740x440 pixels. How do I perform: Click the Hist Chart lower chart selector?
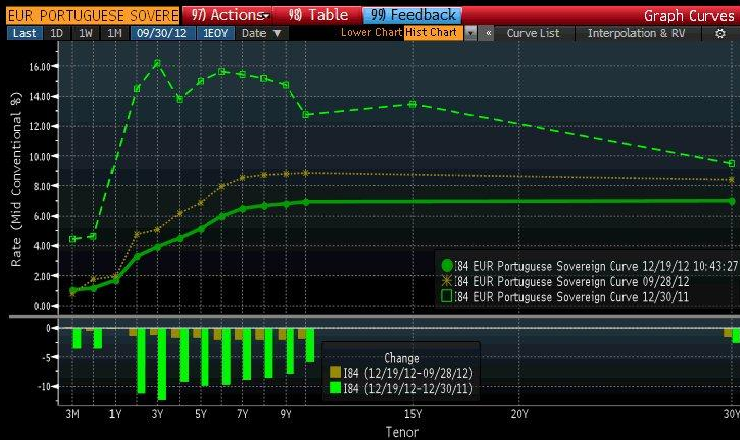433,33
